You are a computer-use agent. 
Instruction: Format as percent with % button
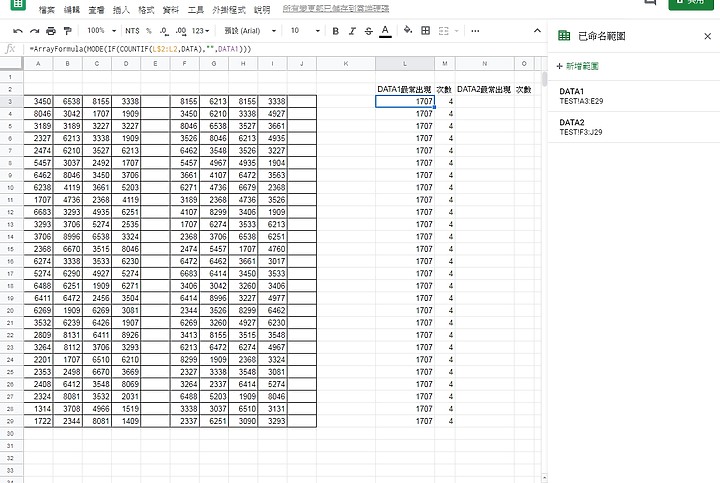(x=148, y=31)
